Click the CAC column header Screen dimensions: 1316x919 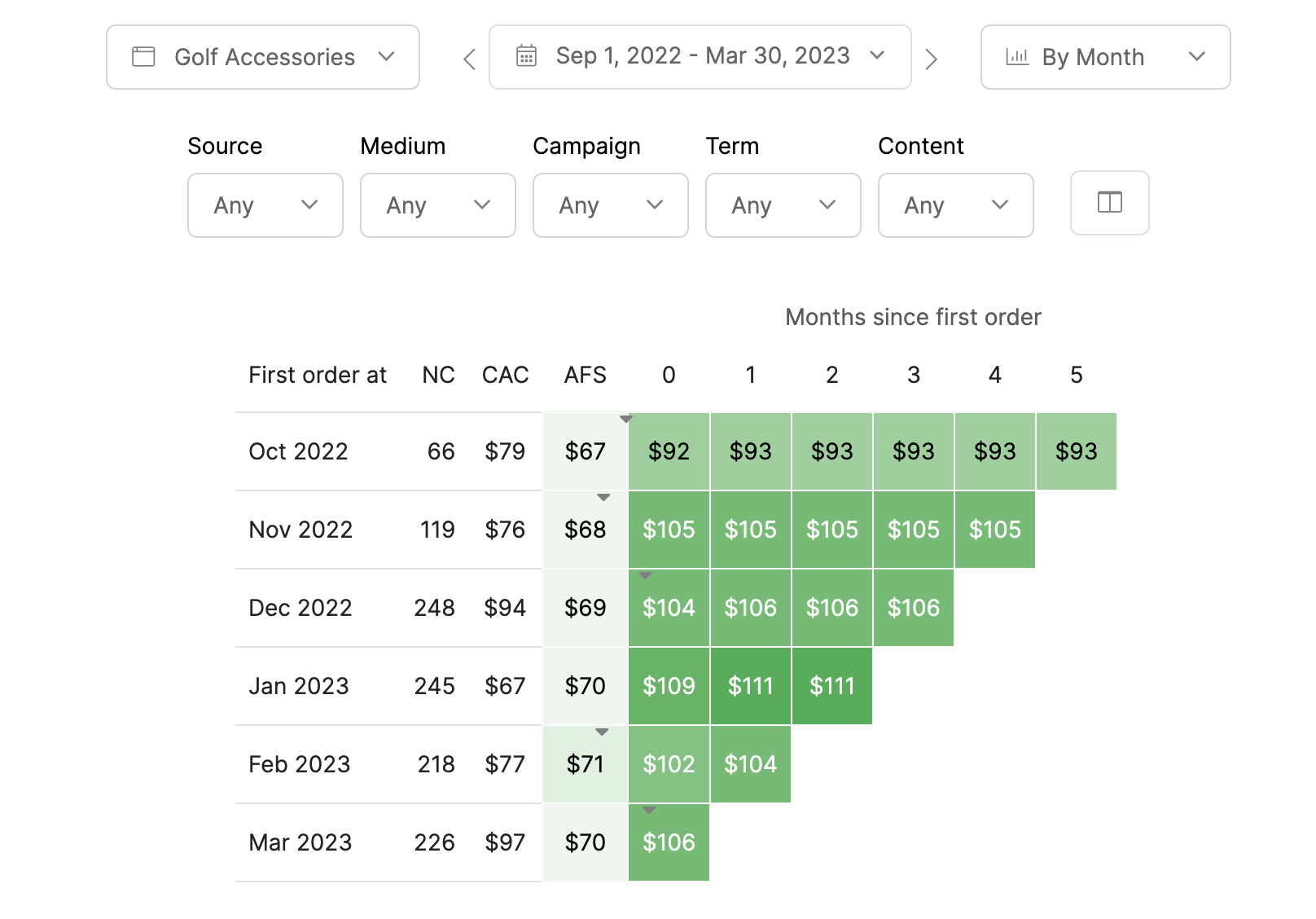pos(505,375)
